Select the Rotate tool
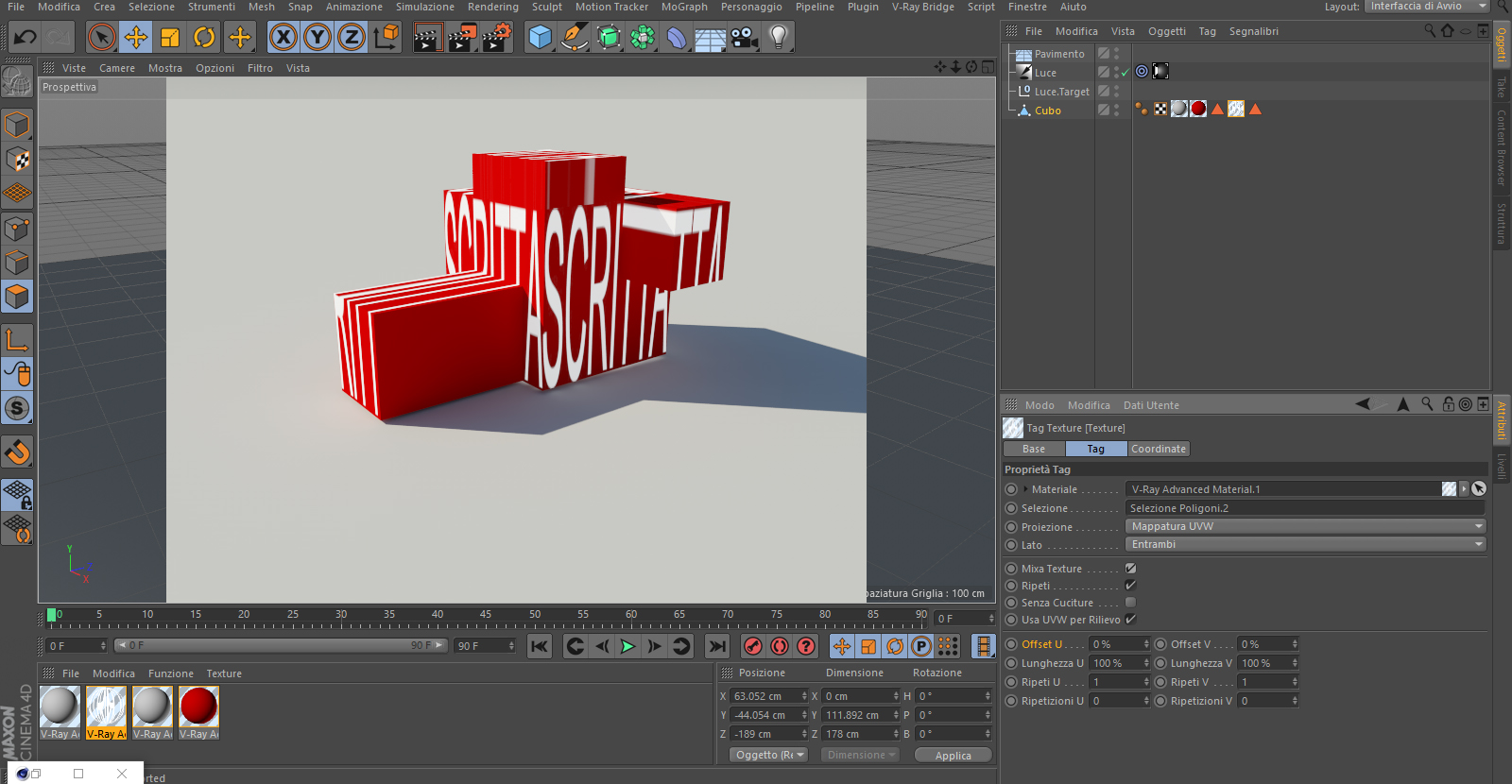 pos(204,38)
